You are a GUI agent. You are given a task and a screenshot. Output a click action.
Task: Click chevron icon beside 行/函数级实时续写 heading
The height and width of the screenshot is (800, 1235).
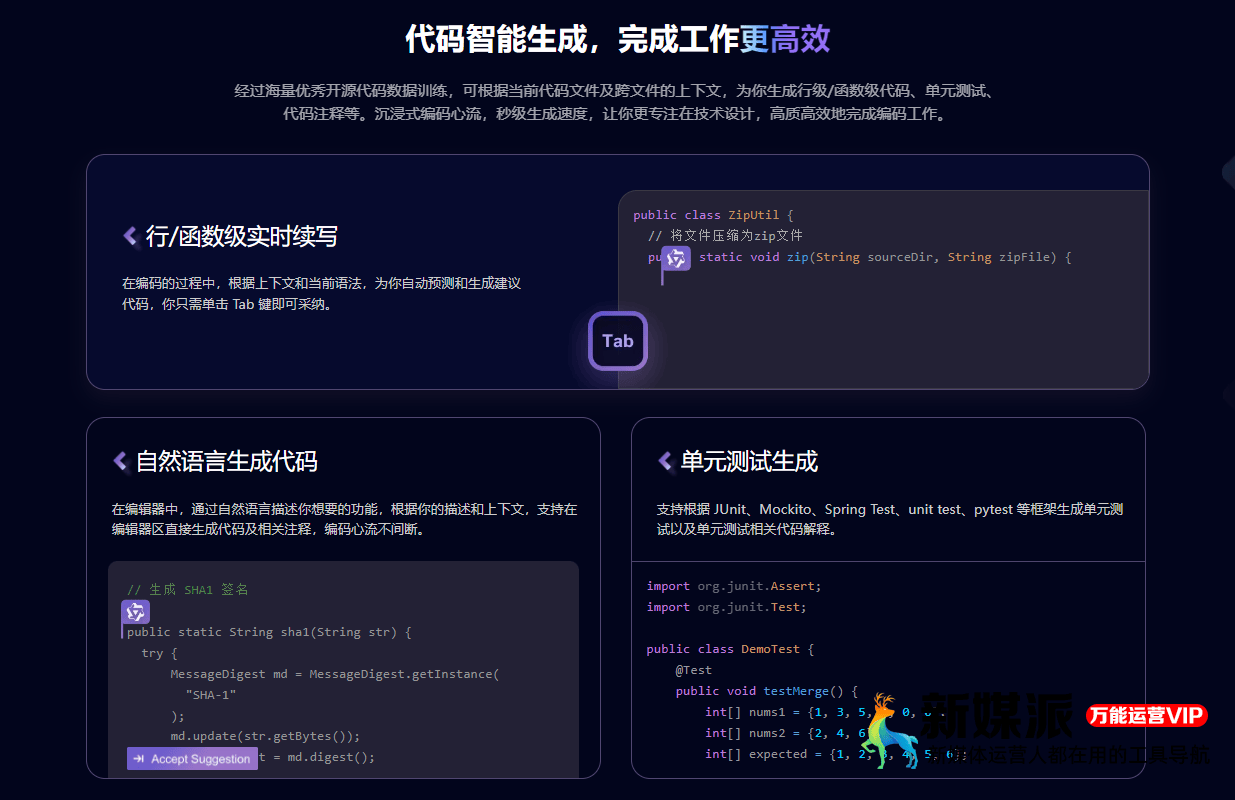tap(130, 236)
